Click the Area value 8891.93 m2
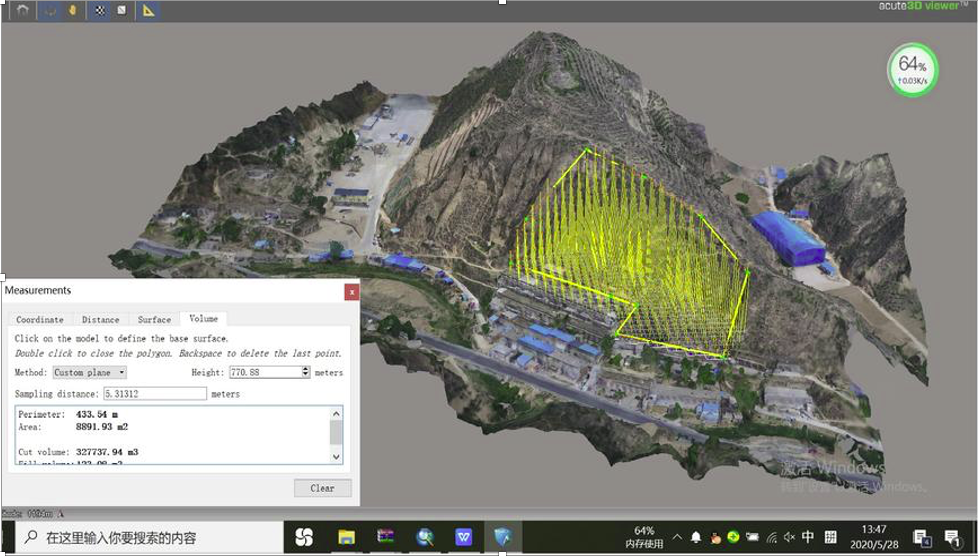Screen dimensions: 978x556 pos(102,427)
